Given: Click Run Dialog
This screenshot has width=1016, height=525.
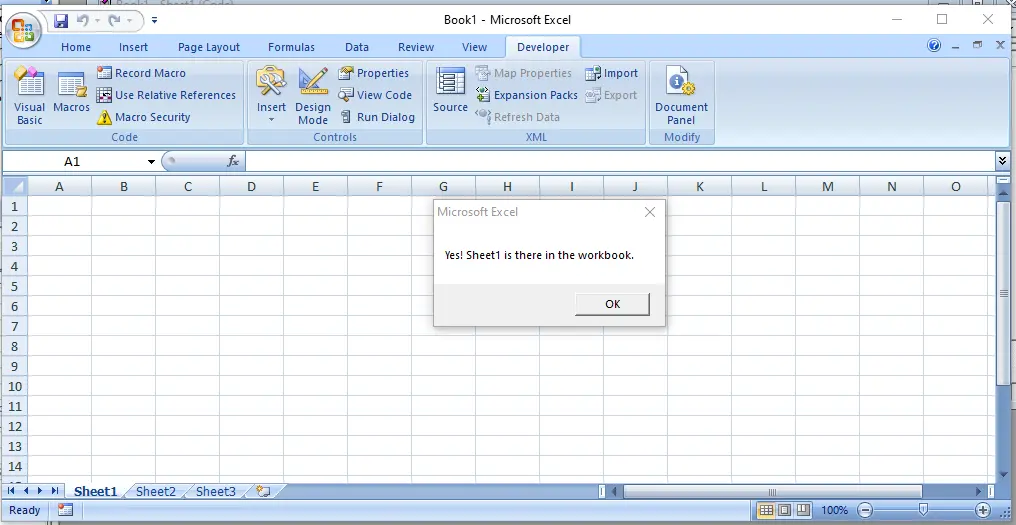Looking at the screenshot, I should click(x=377, y=117).
